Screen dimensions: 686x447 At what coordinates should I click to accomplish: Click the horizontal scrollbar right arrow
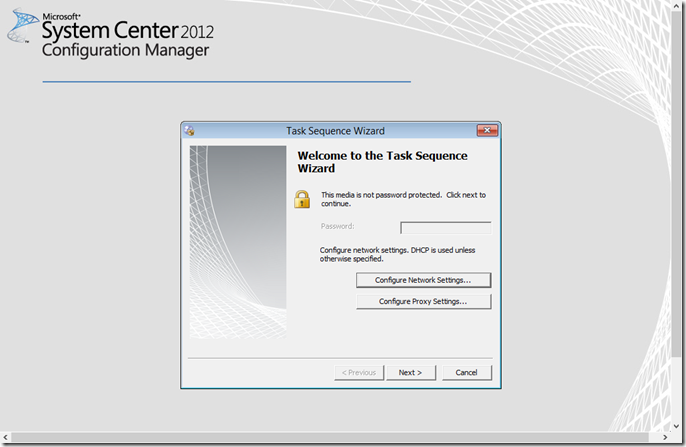(x=665, y=437)
